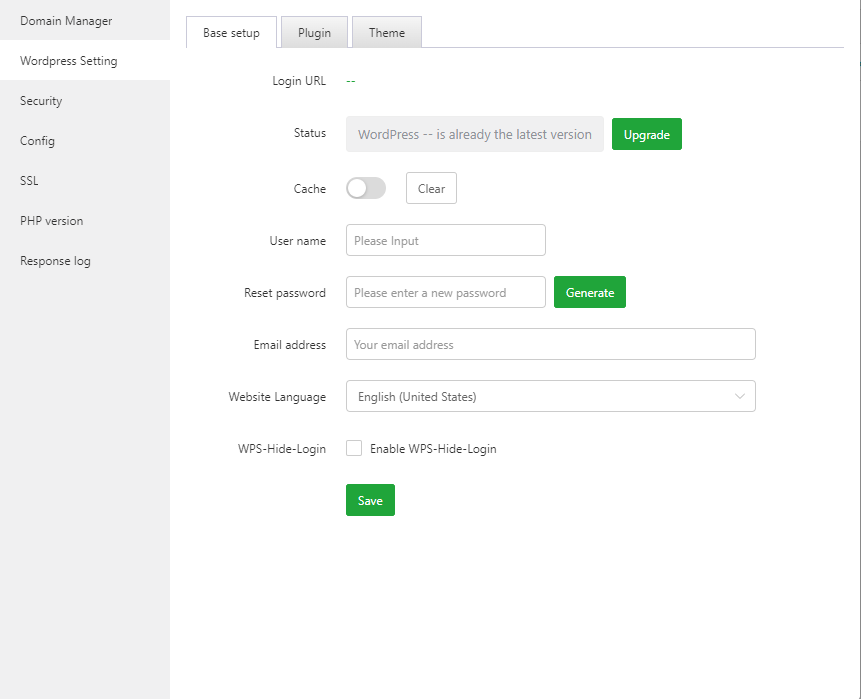Image resolution: width=861 pixels, height=699 pixels.
Task: Expand the Website Language dropdown
Action: click(550, 397)
